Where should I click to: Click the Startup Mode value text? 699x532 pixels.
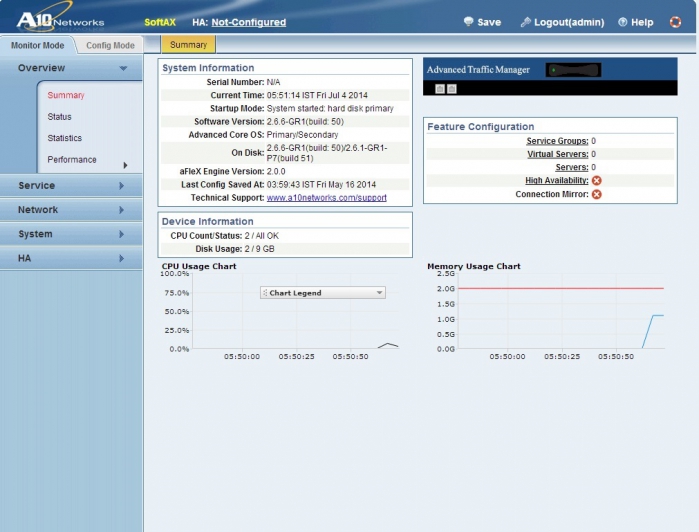click(x=330, y=108)
